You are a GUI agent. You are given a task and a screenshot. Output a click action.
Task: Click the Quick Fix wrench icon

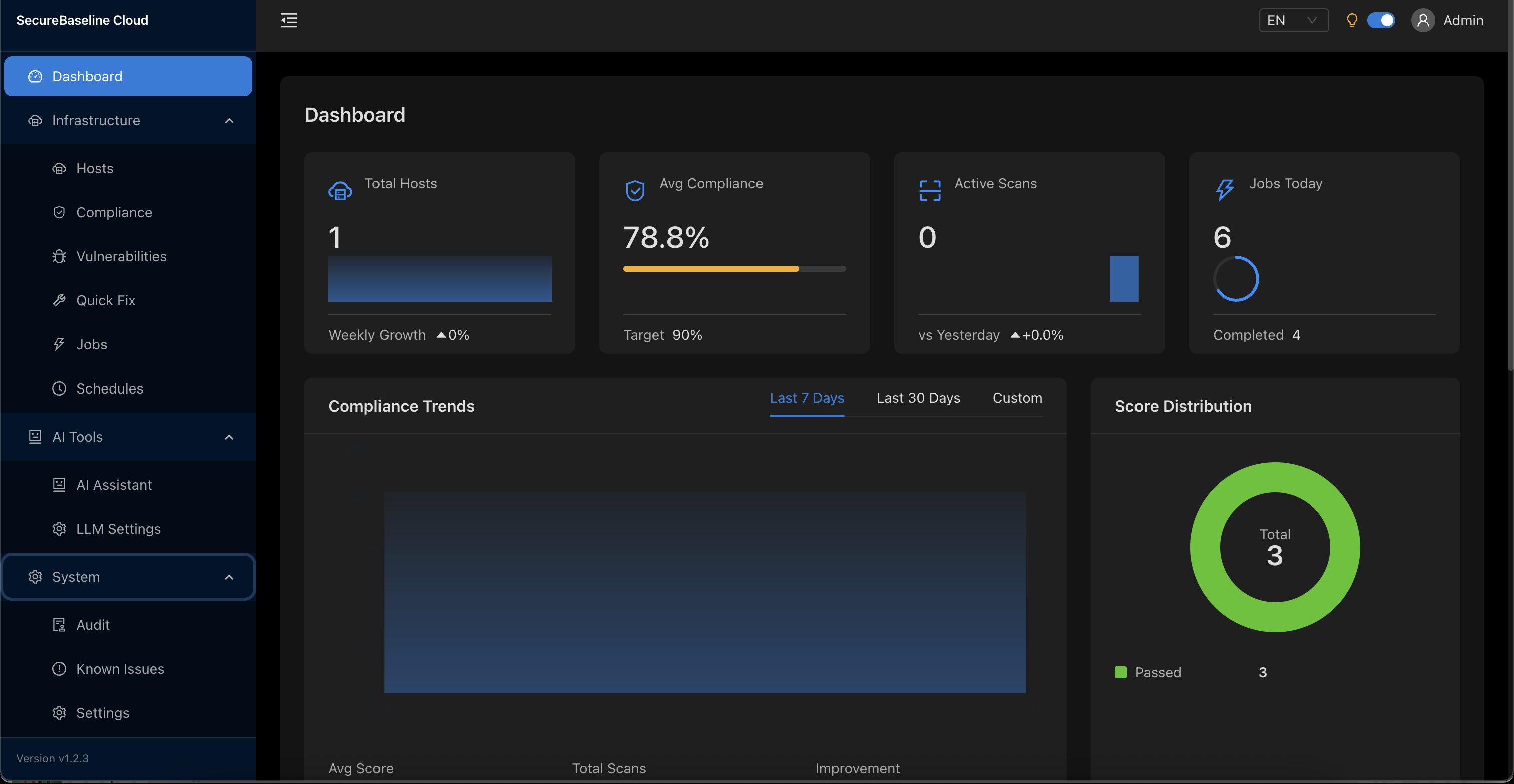[60, 301]
